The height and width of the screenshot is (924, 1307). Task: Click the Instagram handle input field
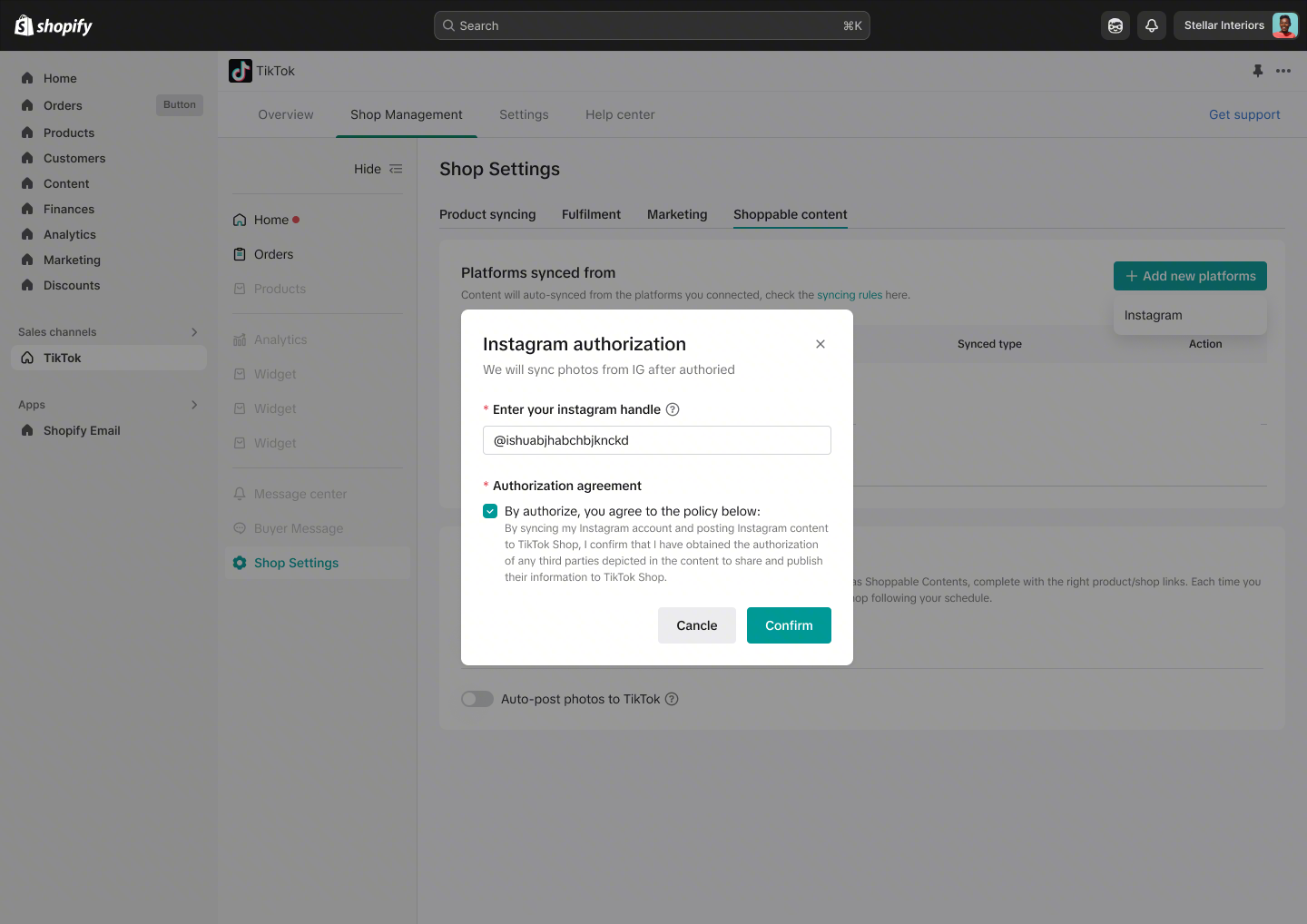point(657,440)
